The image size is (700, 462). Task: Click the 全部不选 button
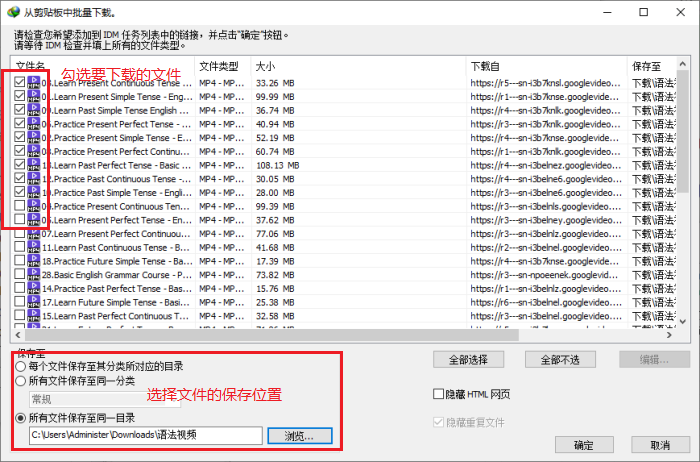(x=560, y=360)
